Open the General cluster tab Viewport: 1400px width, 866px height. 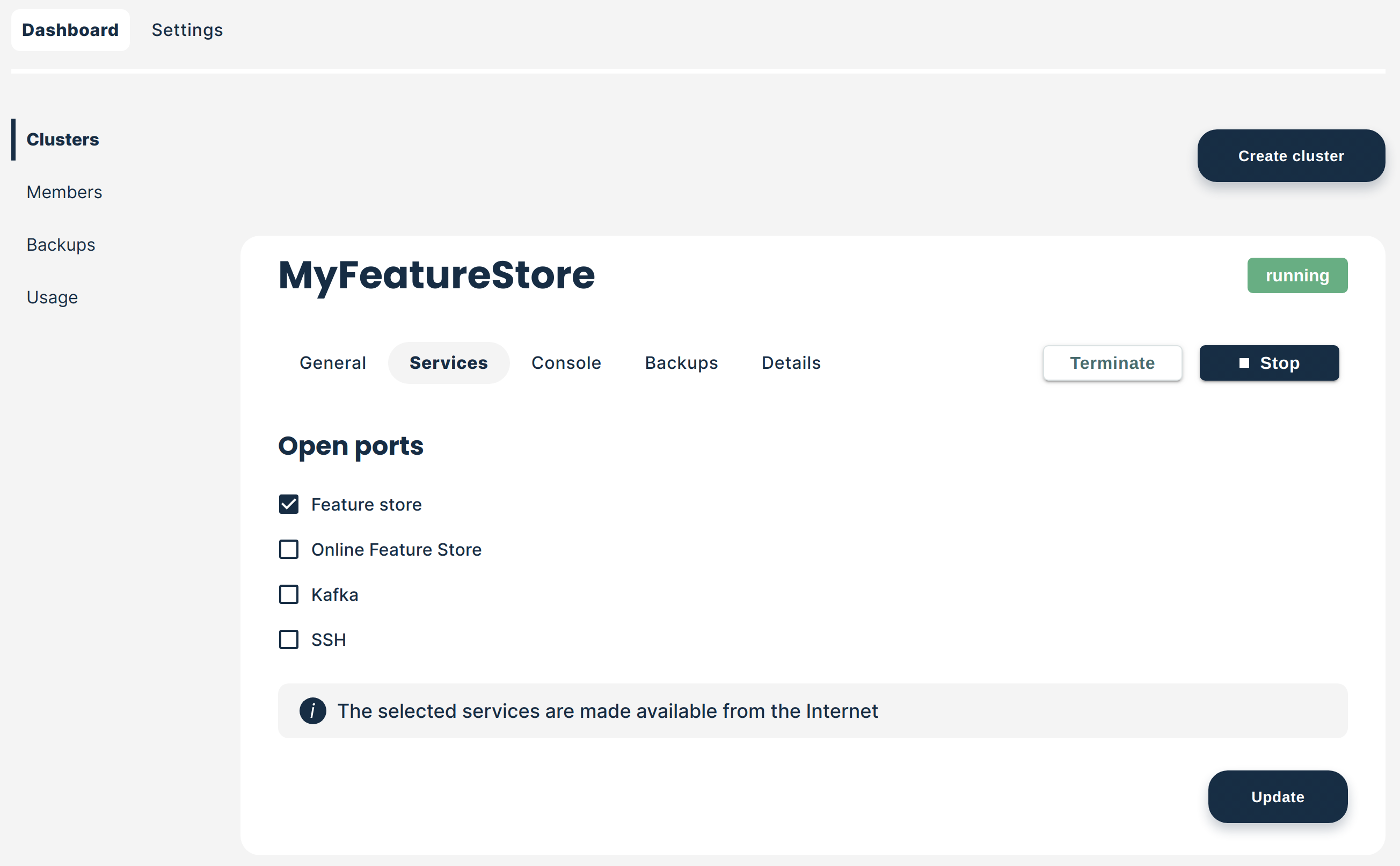(x=333, y=363)
